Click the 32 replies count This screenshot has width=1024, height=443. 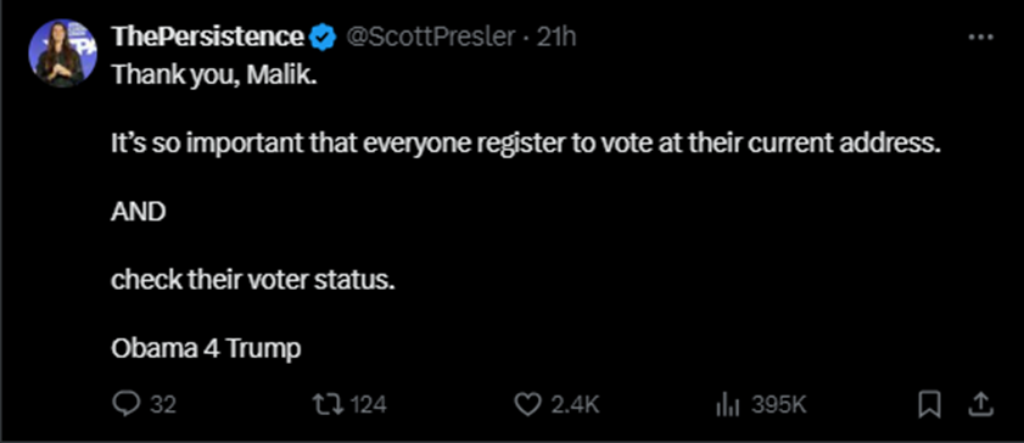(x=162, y=405)
